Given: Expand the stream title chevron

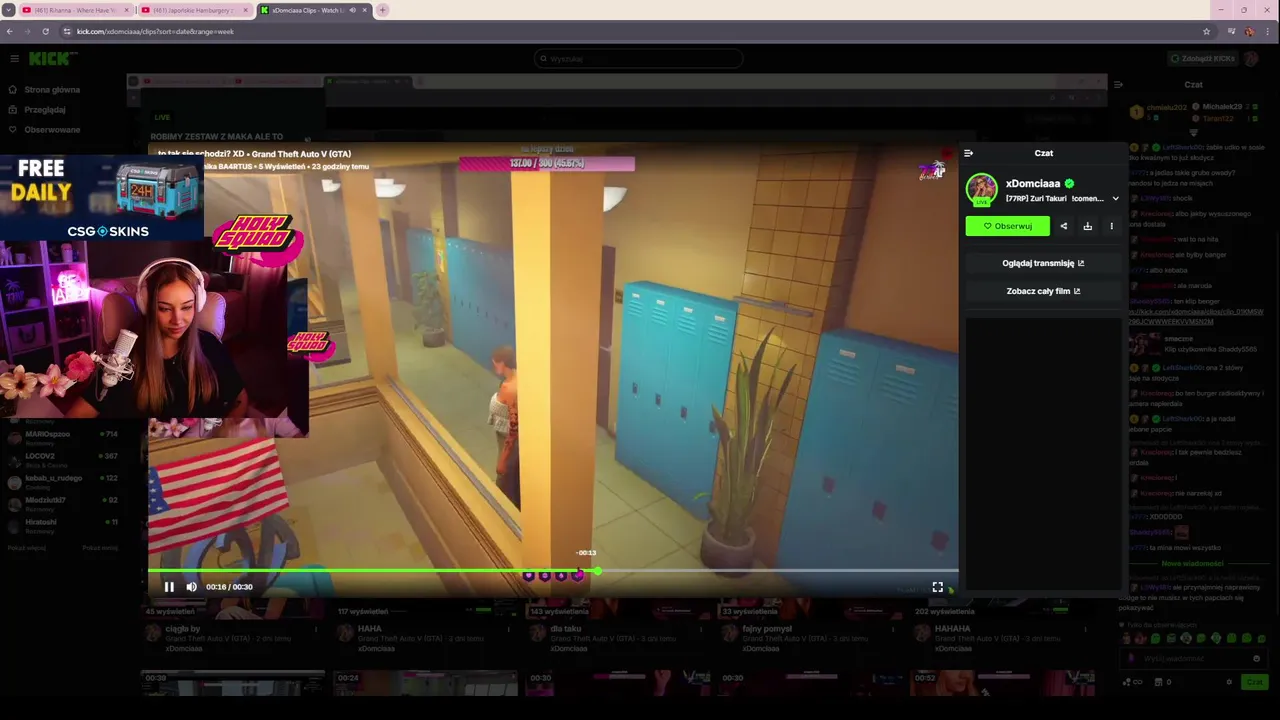Looking at the screenshot, I should pyautogui.click(x=1116, y=199).
